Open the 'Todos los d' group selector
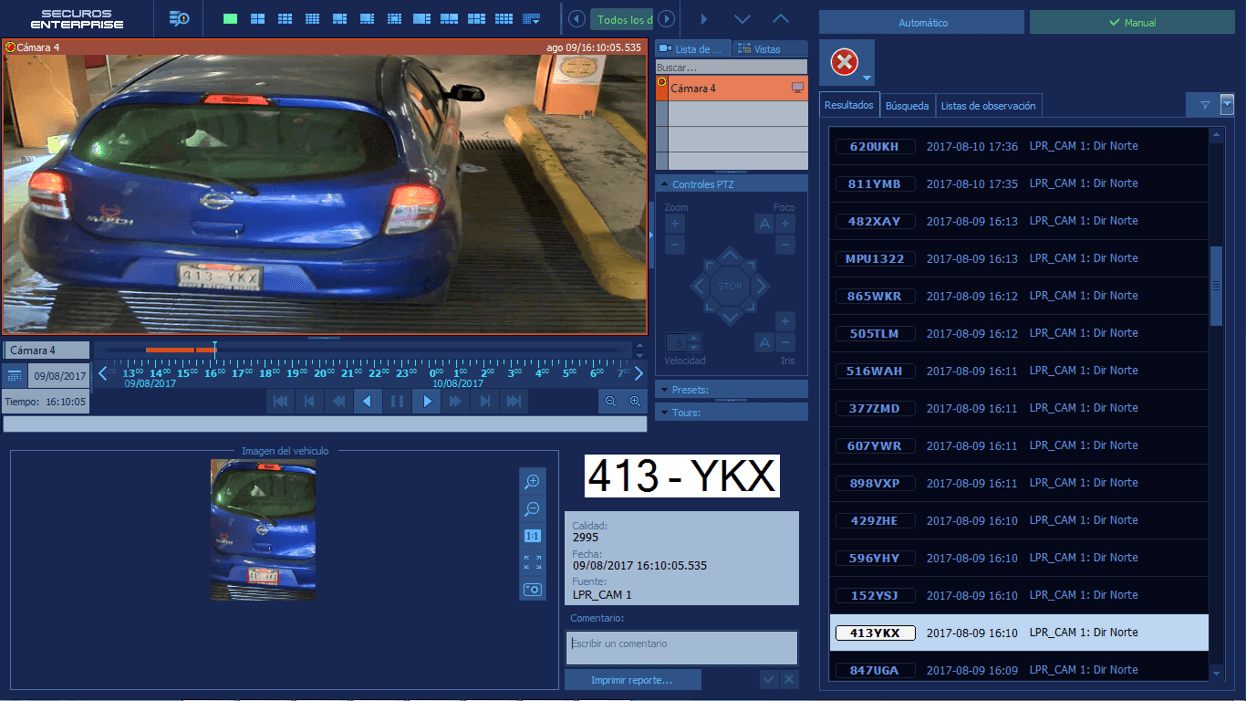 pyautogui.click(x=621, y=20)
